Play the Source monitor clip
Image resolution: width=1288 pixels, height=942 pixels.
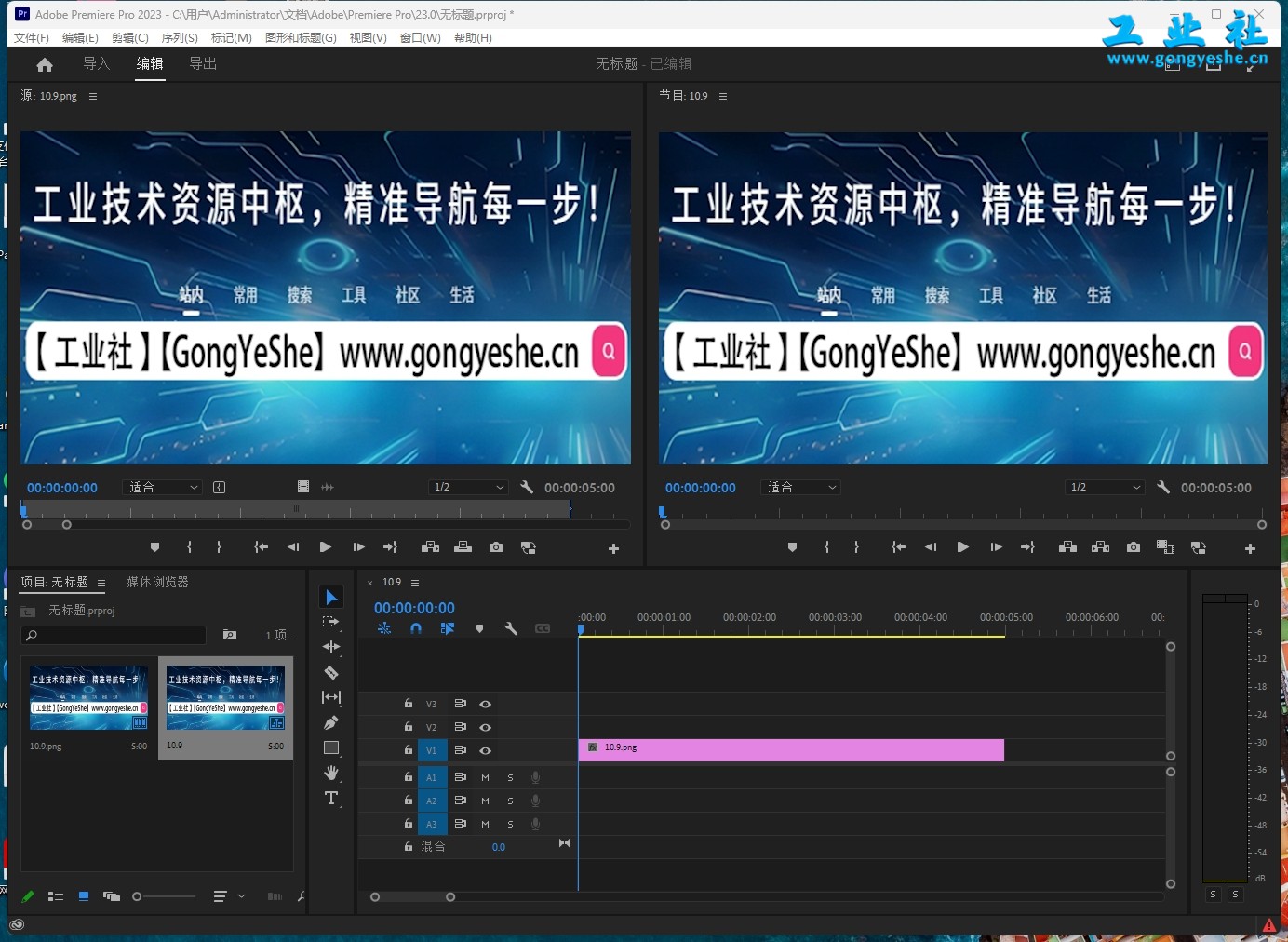326,547
